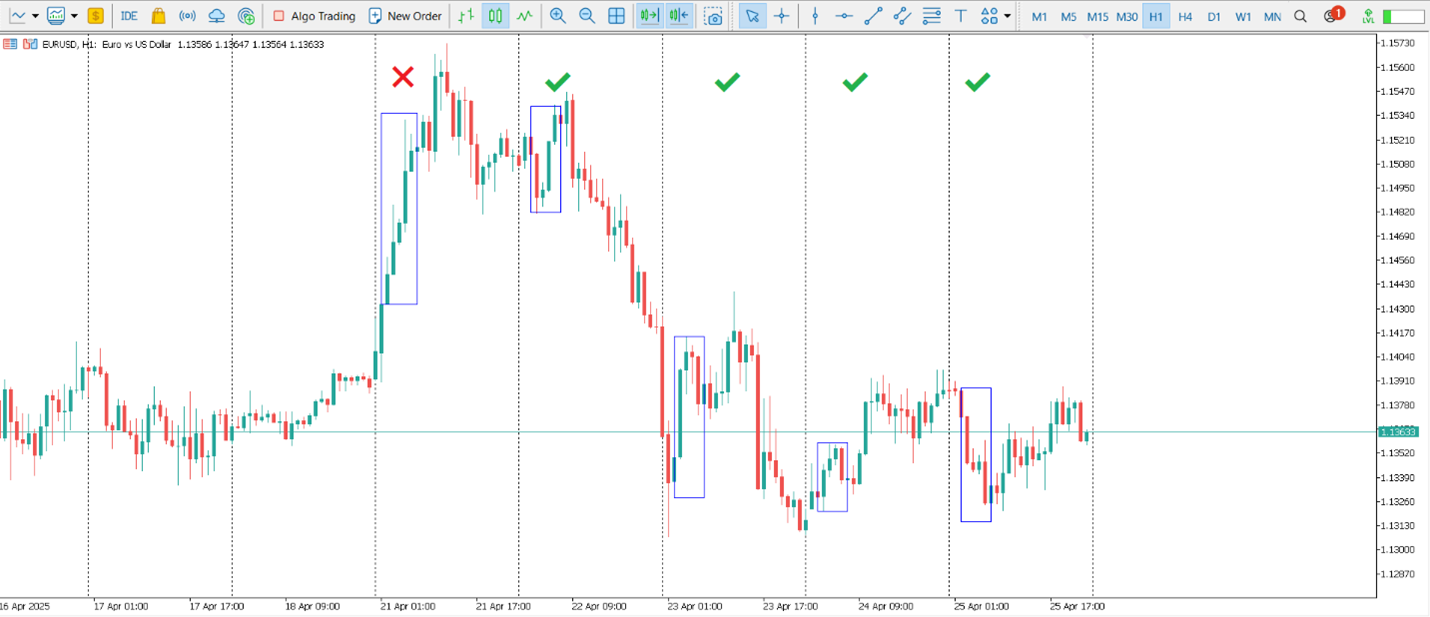Open the Signals broadcast icon
1430x617 pixels.
click(x=187, y=16)
